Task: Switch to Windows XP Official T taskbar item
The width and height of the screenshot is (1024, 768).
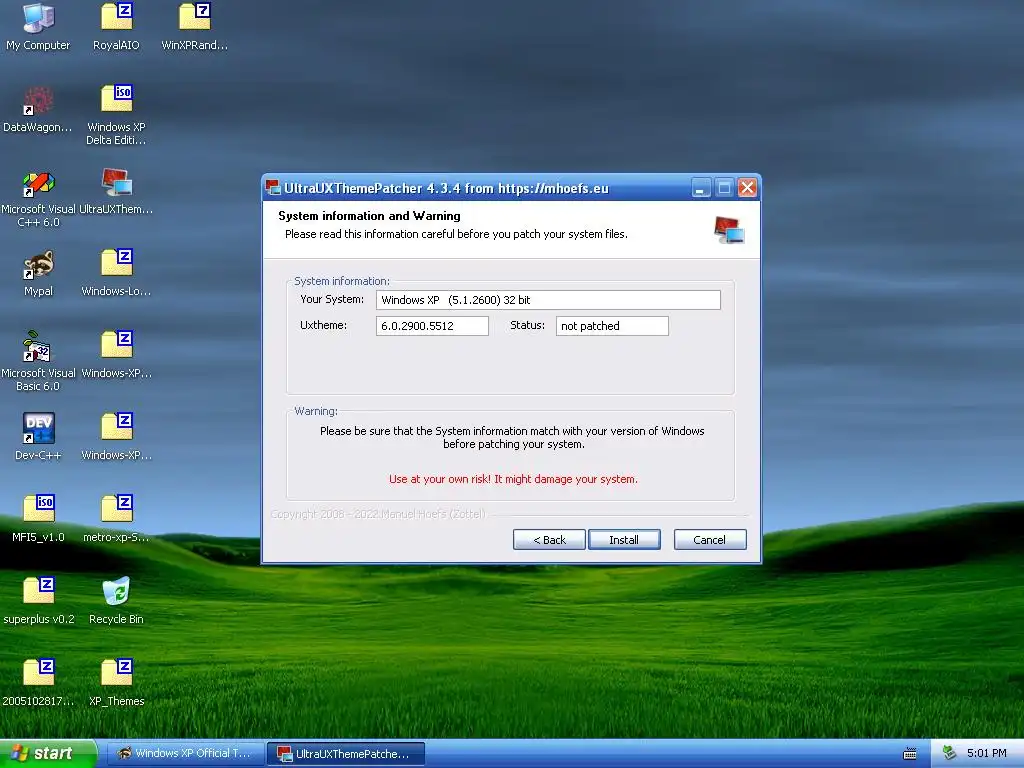Action: 185,754
